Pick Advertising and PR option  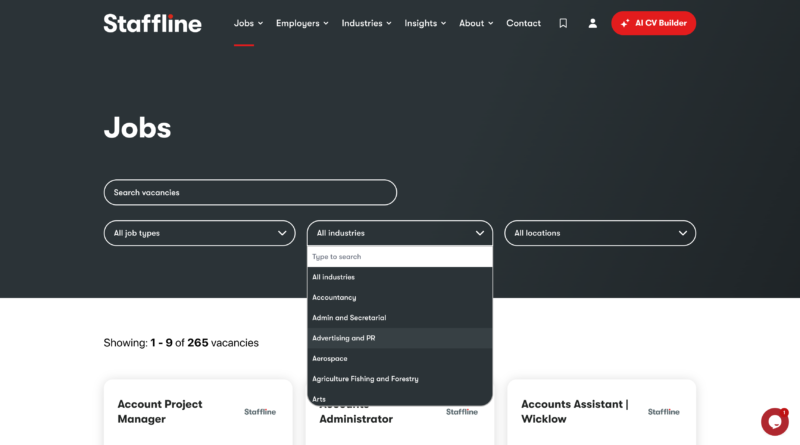coord(399,338)
